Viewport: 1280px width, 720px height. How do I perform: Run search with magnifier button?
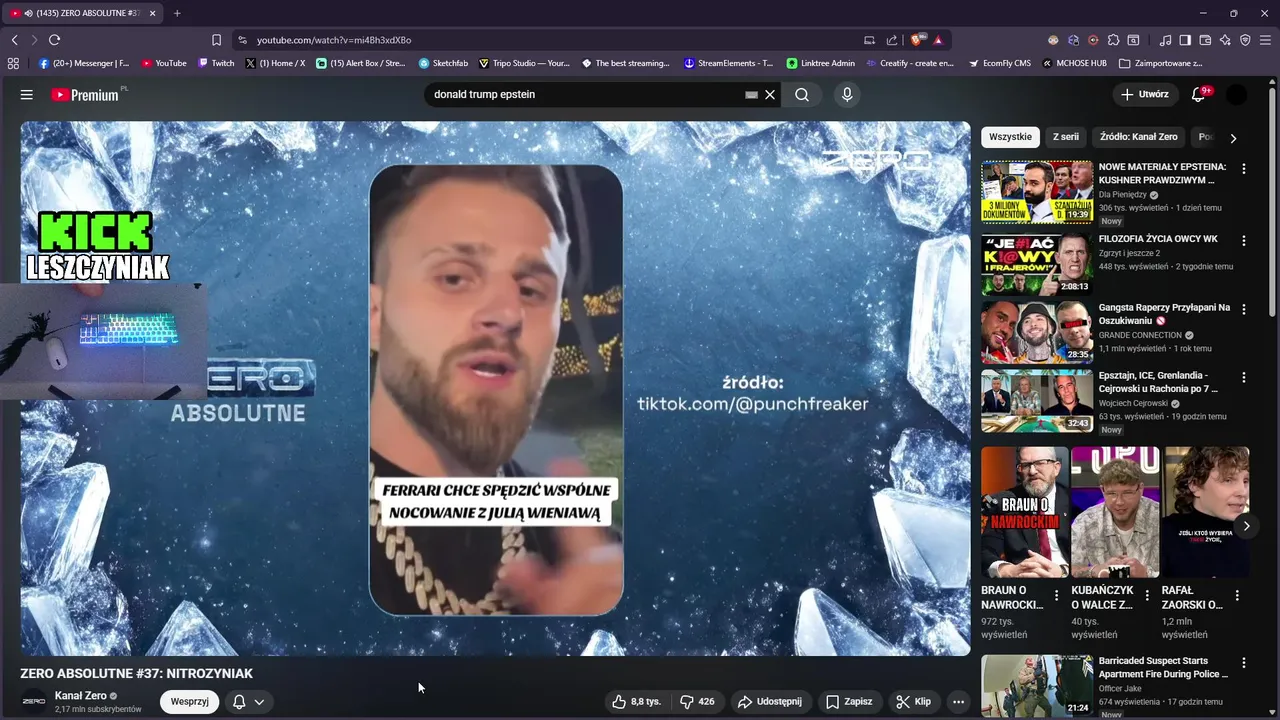(x=802, y=94)
